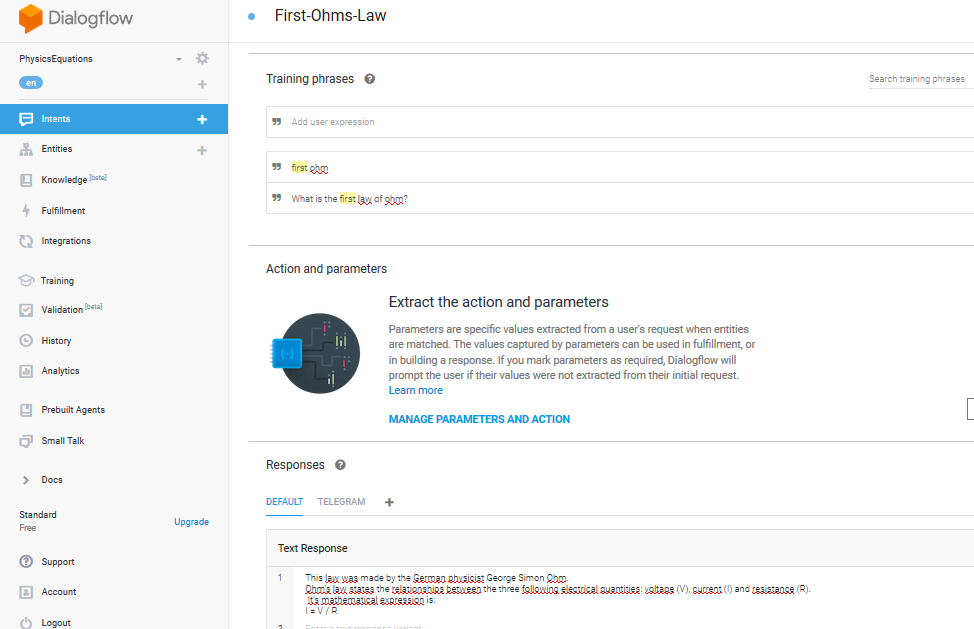Click the Action and parameters heading

tap(326, 269)
